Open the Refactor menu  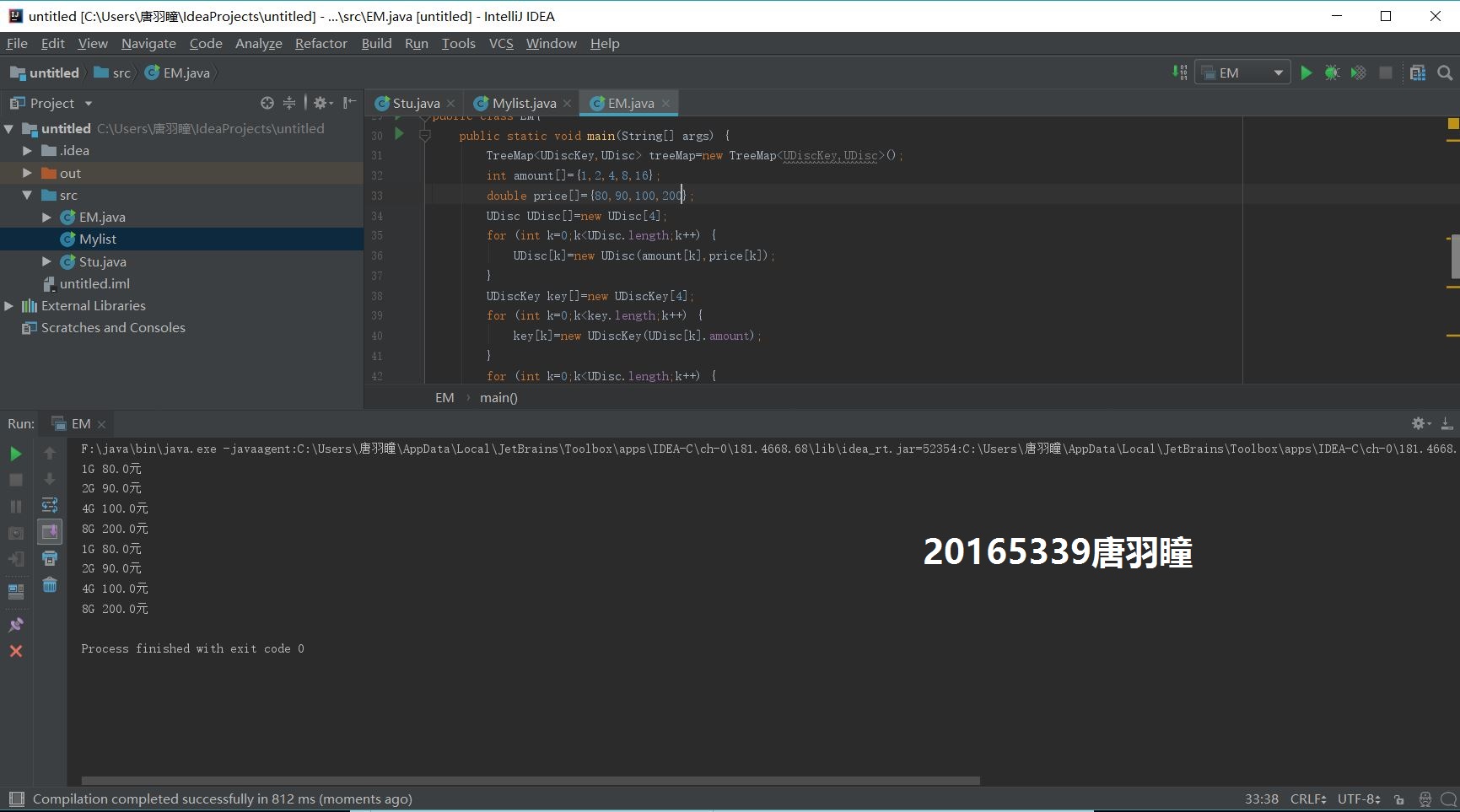coord(321,43)
